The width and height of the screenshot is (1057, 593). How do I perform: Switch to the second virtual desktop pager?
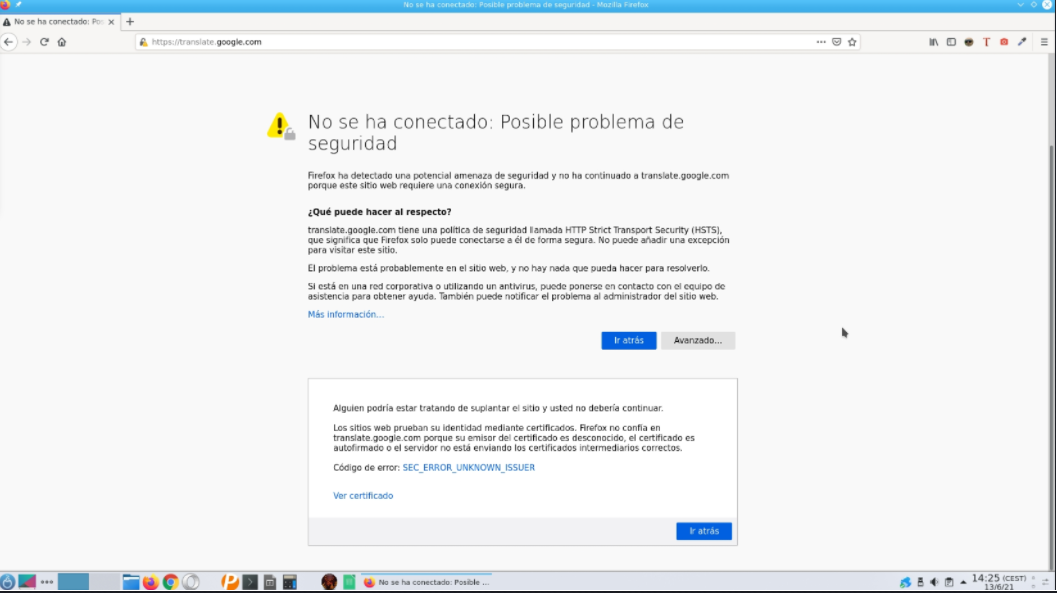(x=104, y=582)
